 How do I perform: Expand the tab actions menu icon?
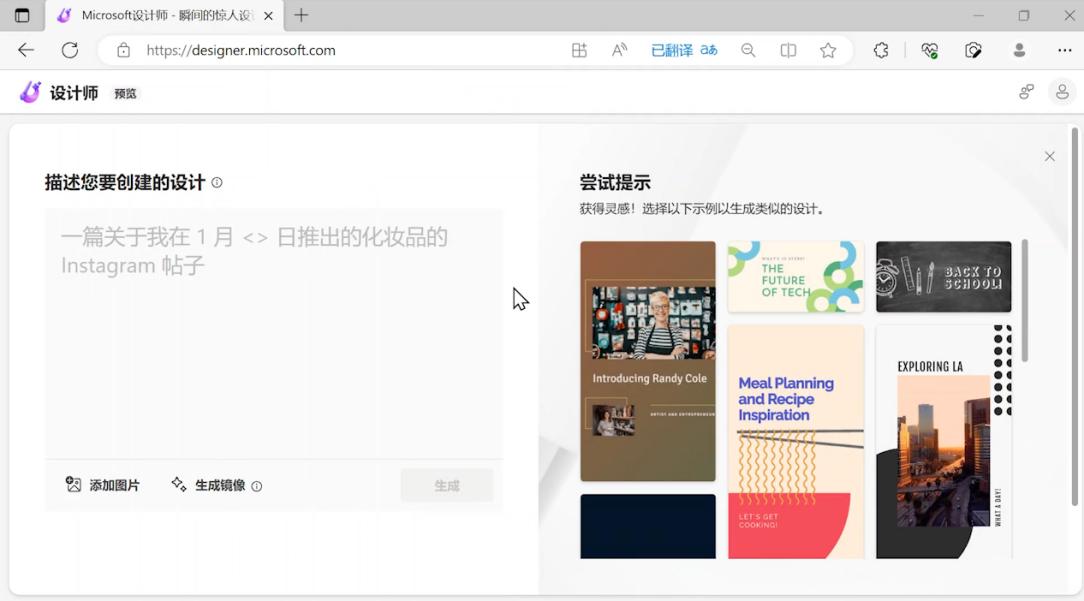point(22,15)
